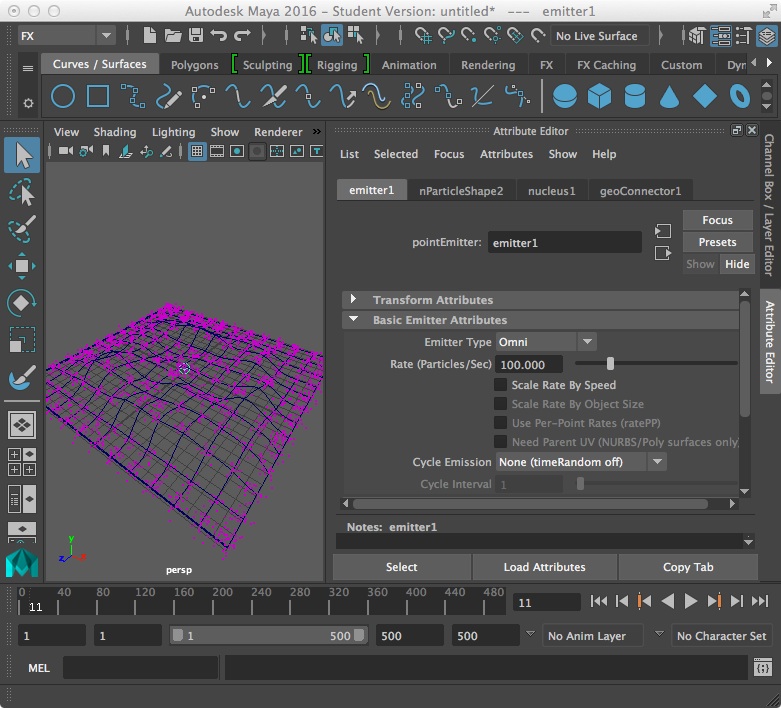Switch to the nParticleShape2 tab
The image size is (781, 708).
[x=460, y=191]
